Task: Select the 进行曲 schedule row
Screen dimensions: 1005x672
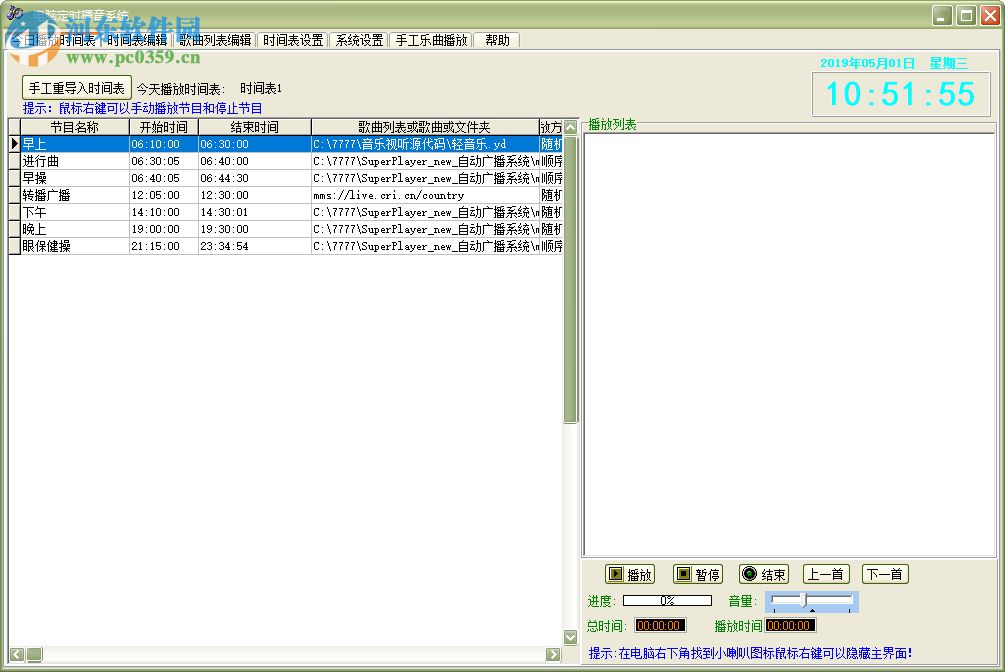Action: (x=75, y=161)
